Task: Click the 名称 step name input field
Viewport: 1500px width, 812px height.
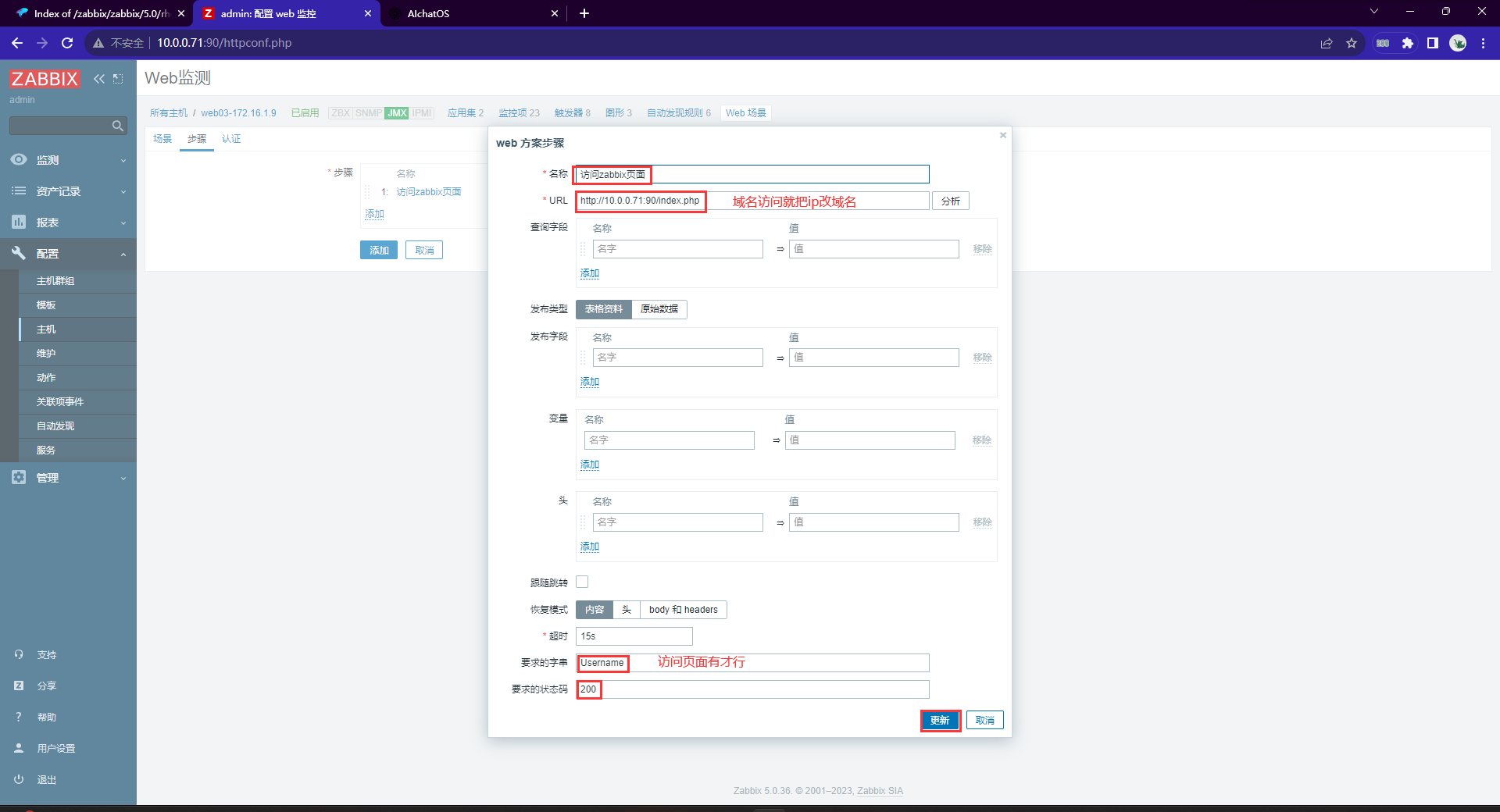Action: click(752, 174)
